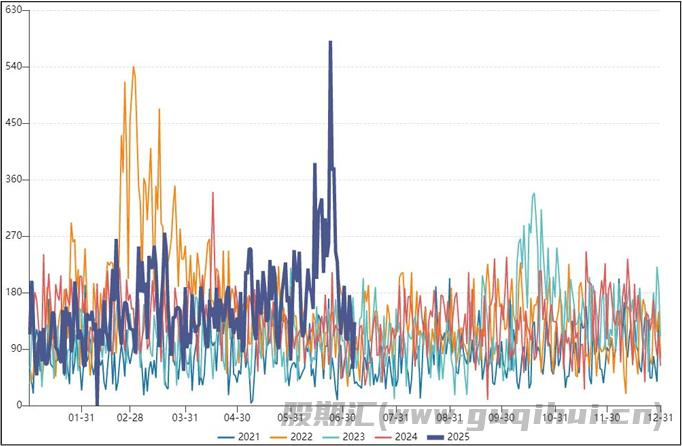Click the orange 2022 peak near 02-28
682x446 pixels.
tap(133, 68)
